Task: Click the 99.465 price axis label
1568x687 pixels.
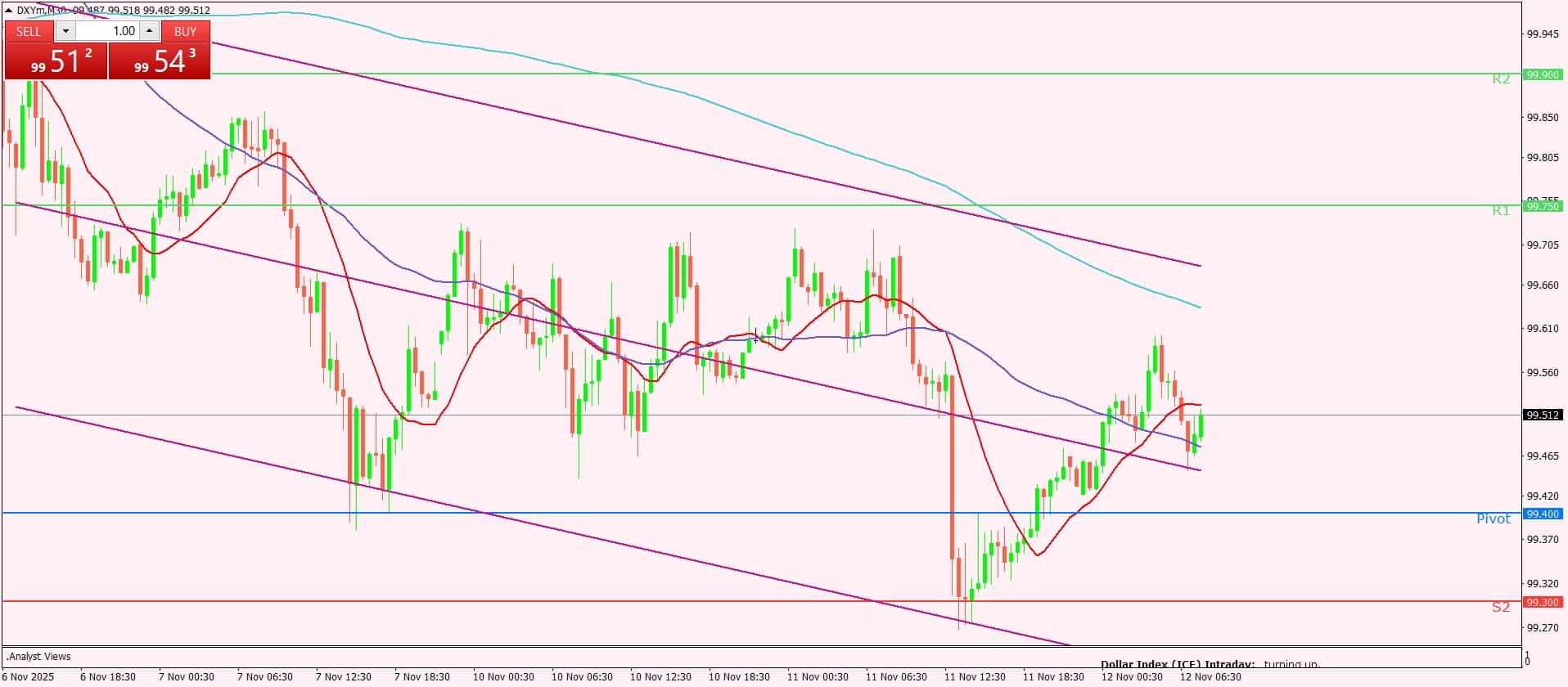Action: coord(1543,456)
